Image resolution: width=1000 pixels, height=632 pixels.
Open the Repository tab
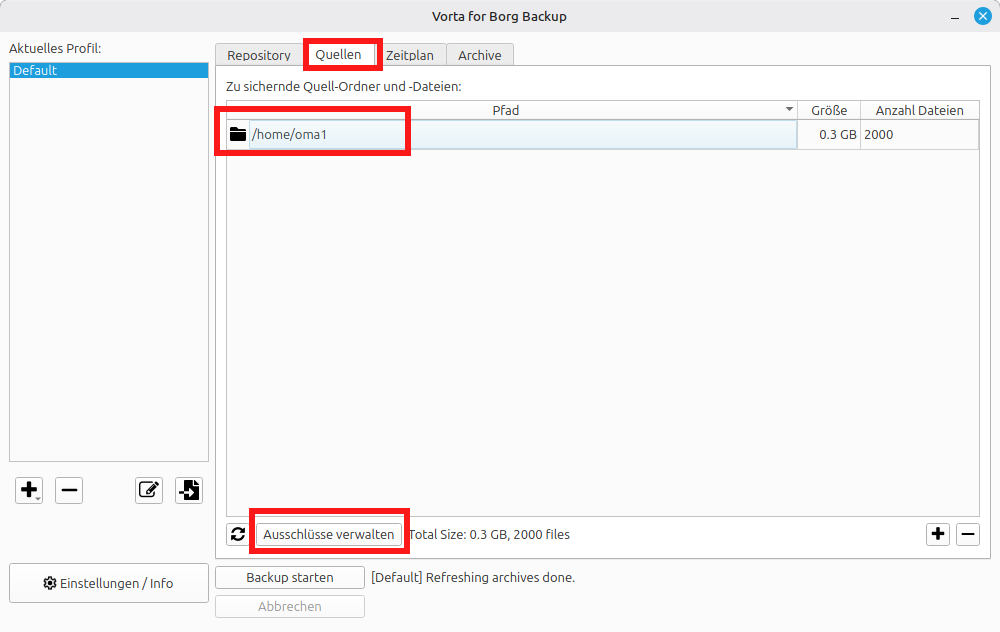tap(259, 55)
